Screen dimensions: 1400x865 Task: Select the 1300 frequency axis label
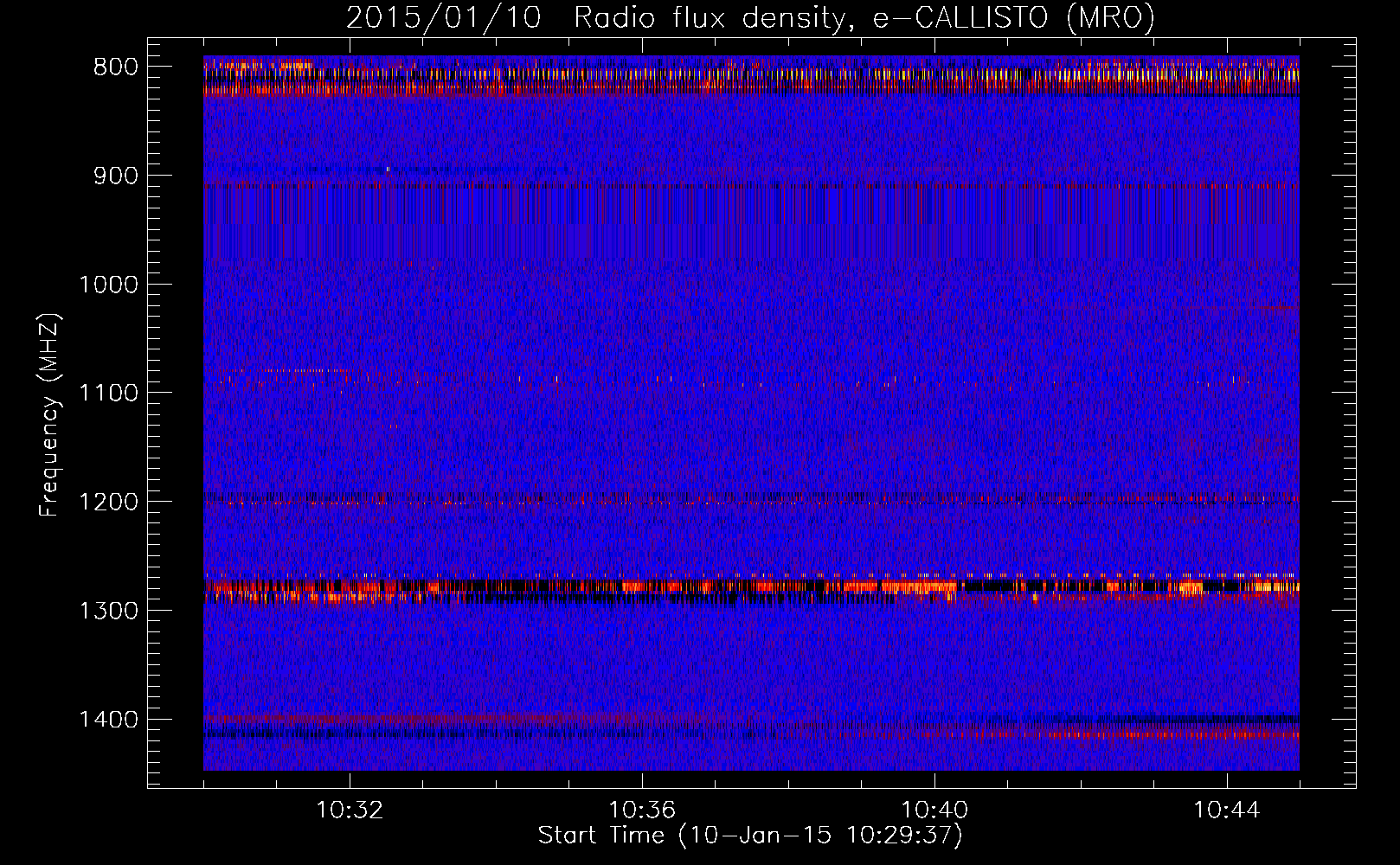(x=108, y=612)
